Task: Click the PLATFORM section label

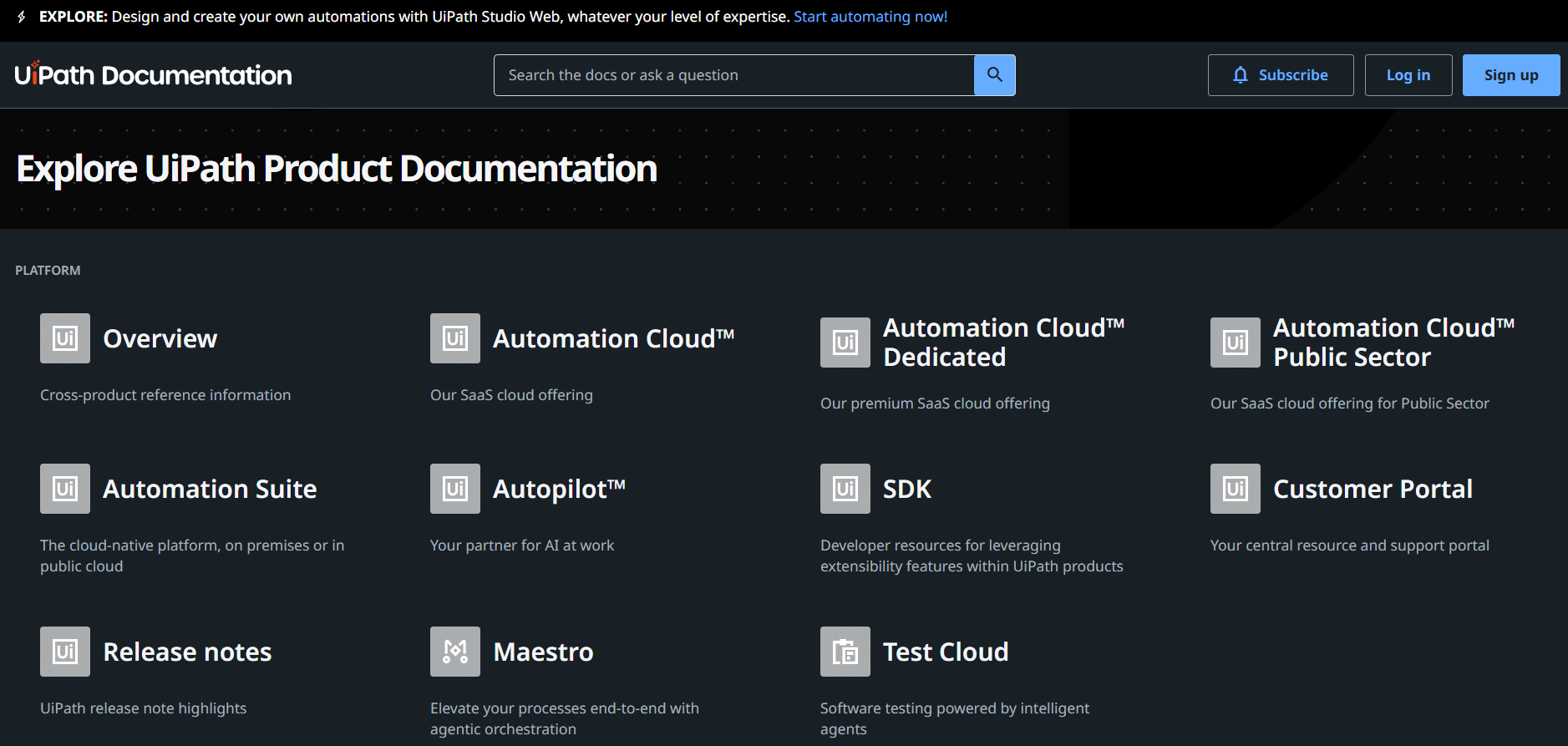Action: point(48,271)
